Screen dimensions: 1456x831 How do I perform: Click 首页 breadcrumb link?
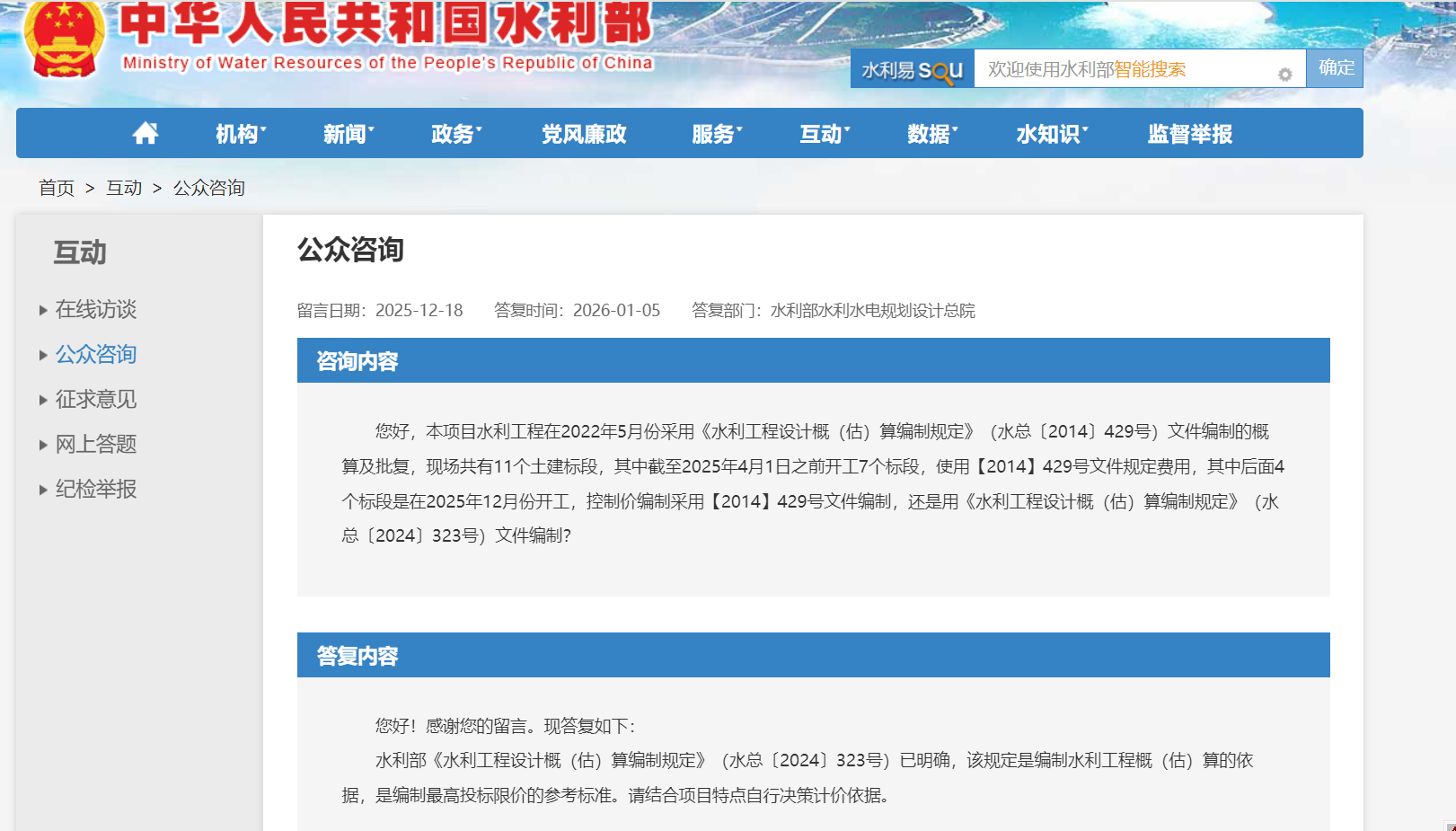57,188
